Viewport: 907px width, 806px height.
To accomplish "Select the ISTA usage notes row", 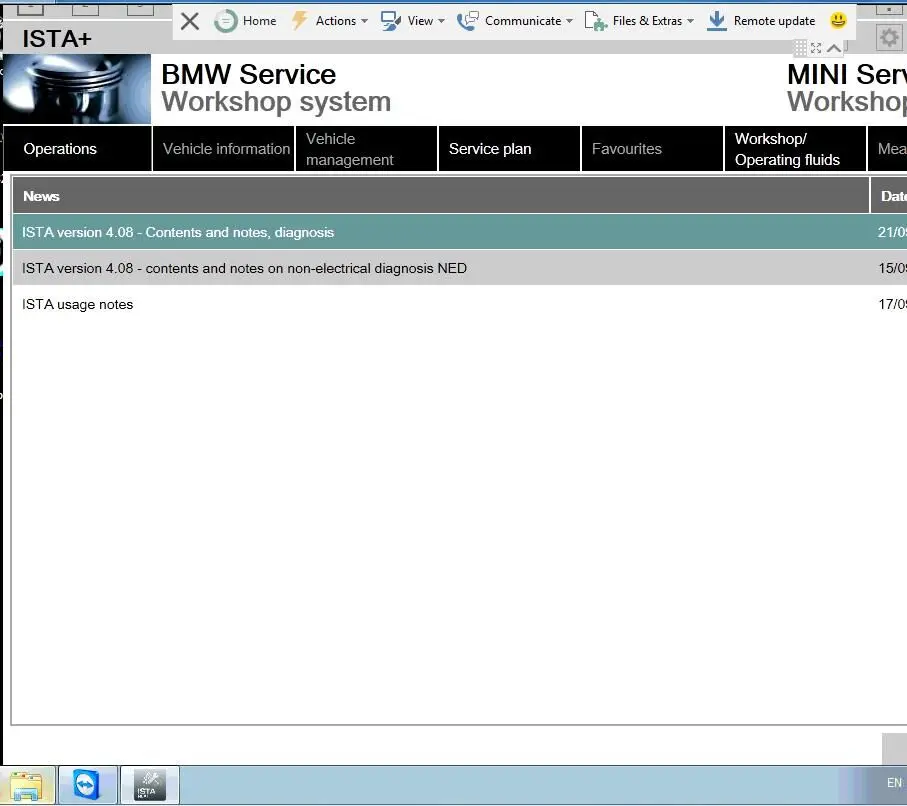I will point(460,304).
